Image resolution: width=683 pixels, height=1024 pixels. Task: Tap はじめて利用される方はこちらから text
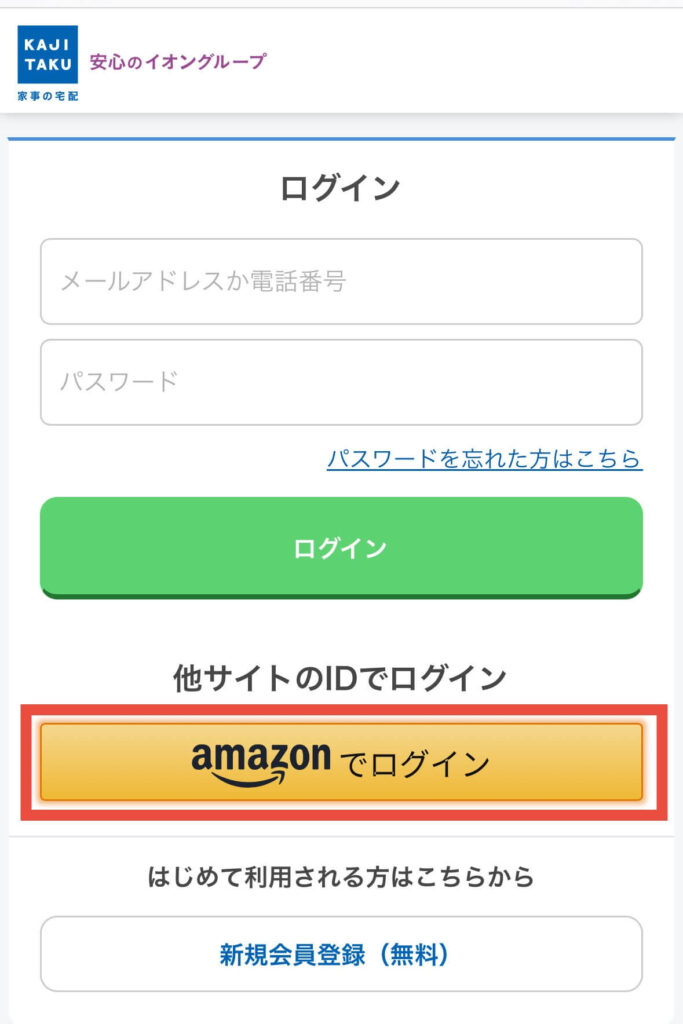pos(340,876)
